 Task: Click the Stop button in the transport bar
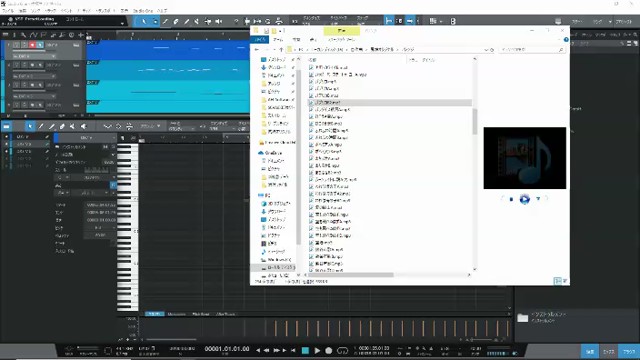point(305,350)
